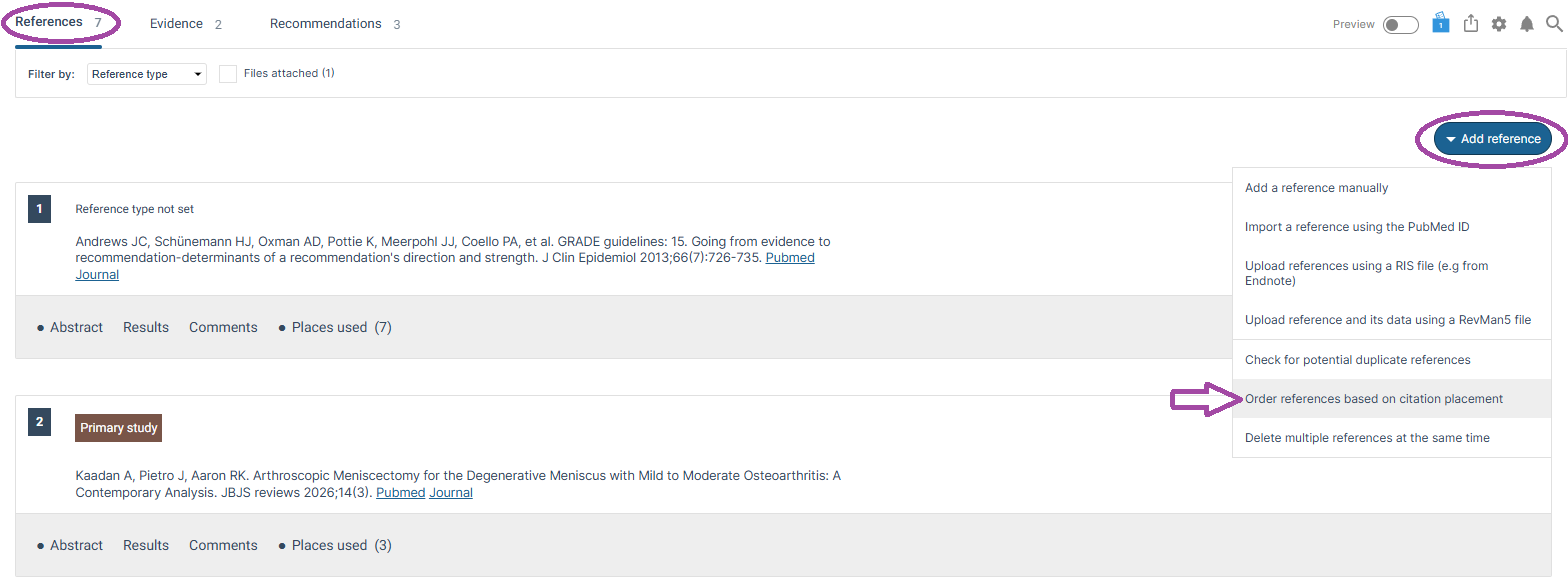
Task: Collapse the Add reference dropdown button
Action: (x=1492, y=139)
